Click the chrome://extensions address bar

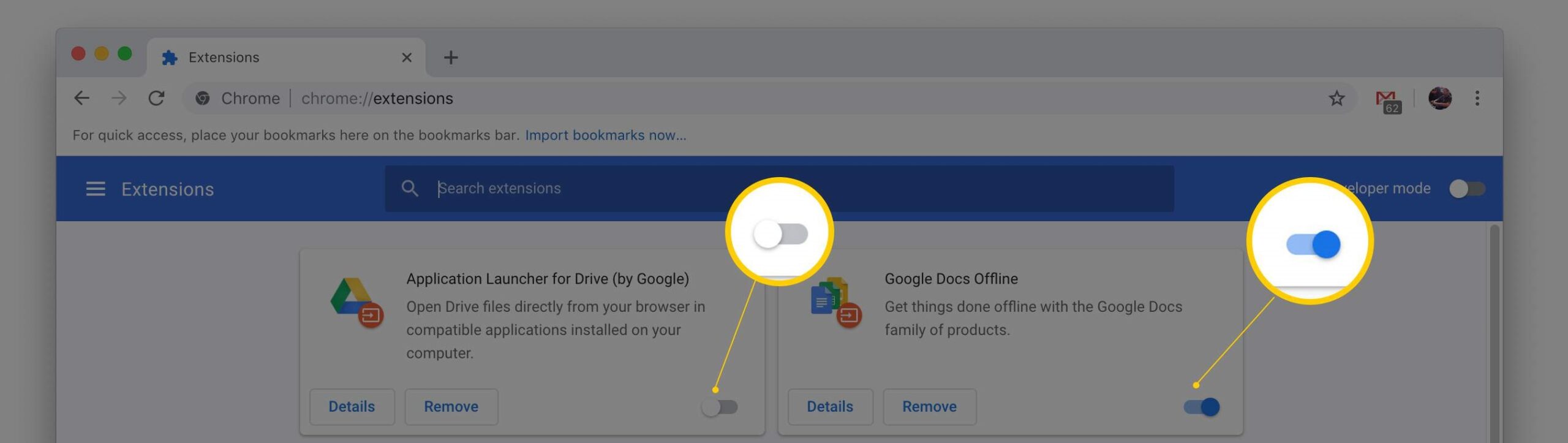point(769,98)
